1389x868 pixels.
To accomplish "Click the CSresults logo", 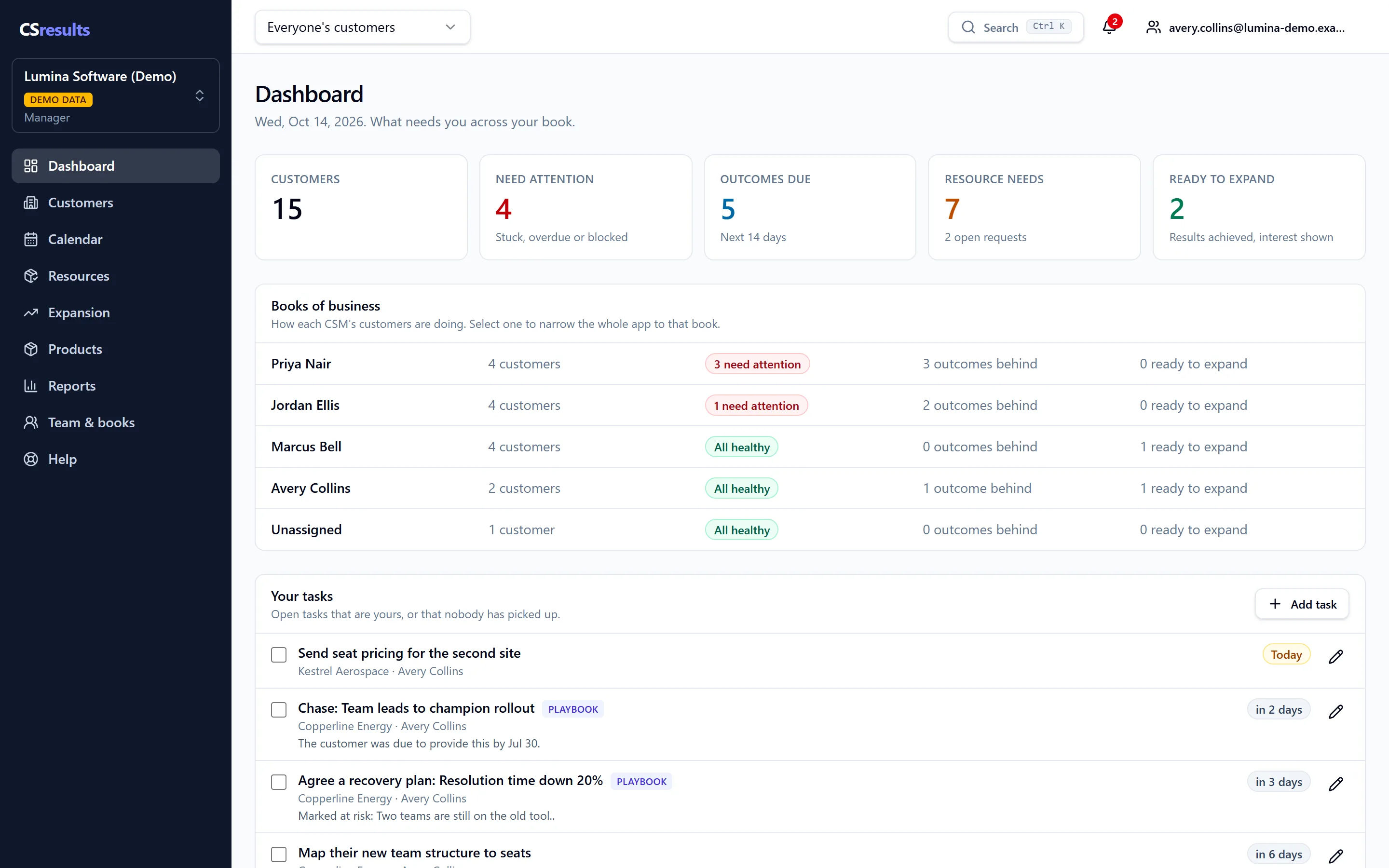I will click(x=54, y=29).
